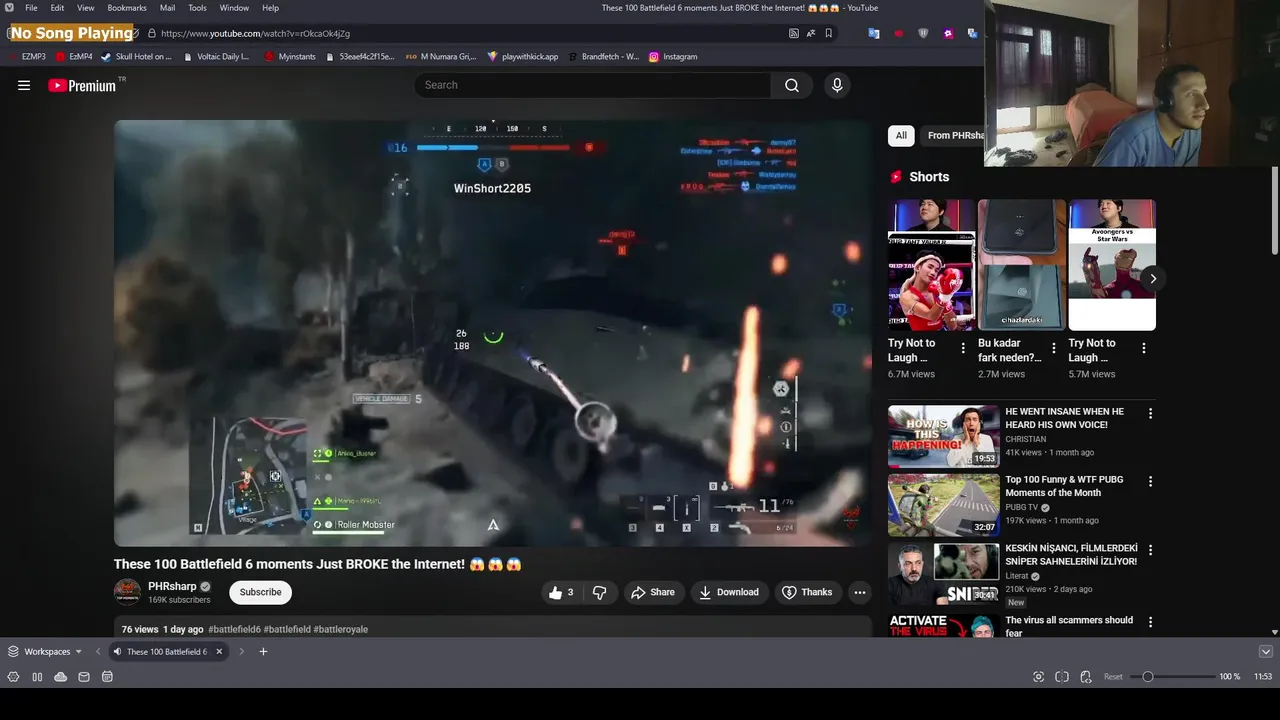Viewport: 1280px width, 720px height.
Task: Open the EZMP3 bookmark
Action: (x=27, y=57)
